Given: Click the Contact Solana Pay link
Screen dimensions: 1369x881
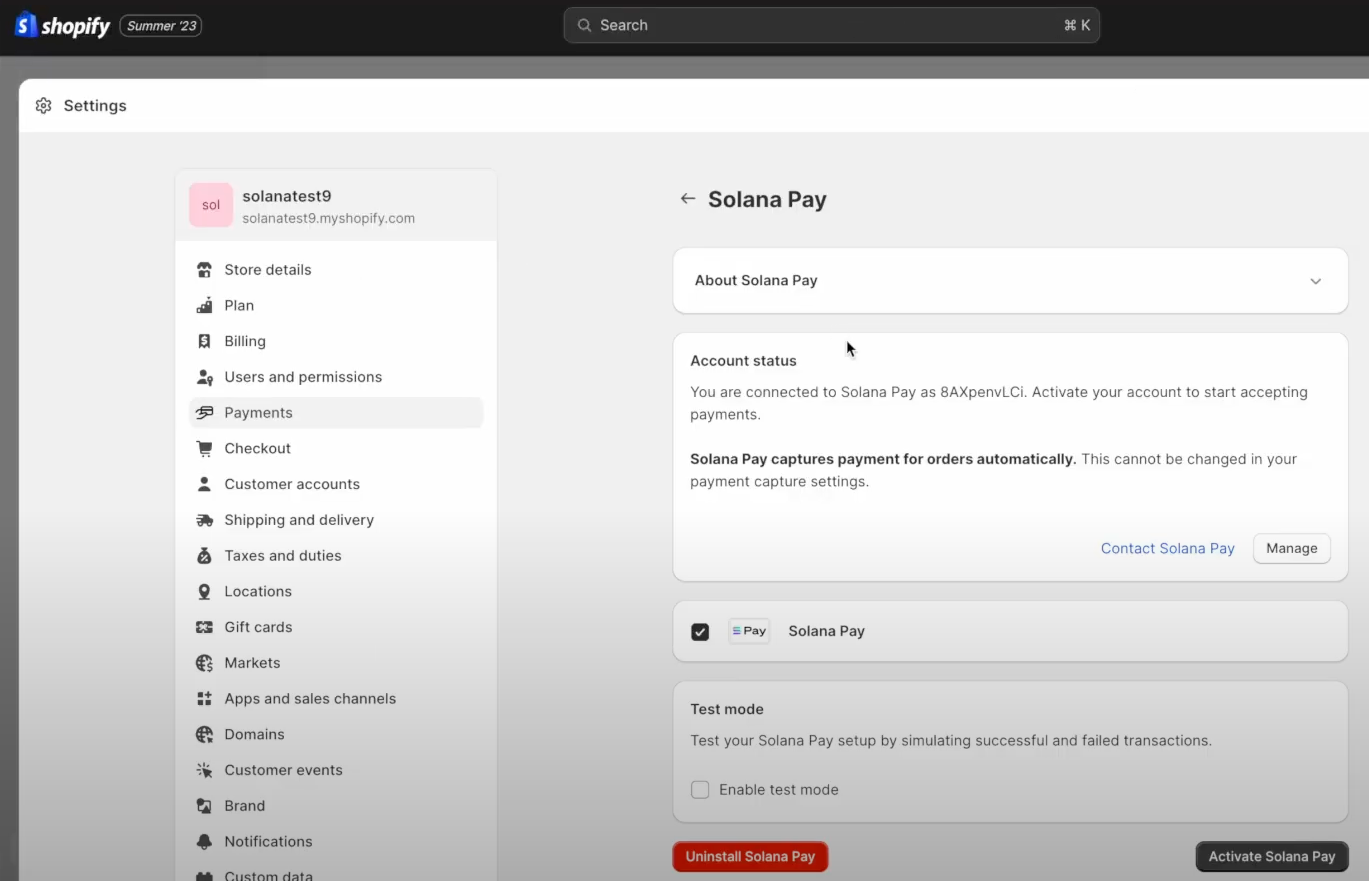Looking at the screenshot, I should coord(1167,548).
